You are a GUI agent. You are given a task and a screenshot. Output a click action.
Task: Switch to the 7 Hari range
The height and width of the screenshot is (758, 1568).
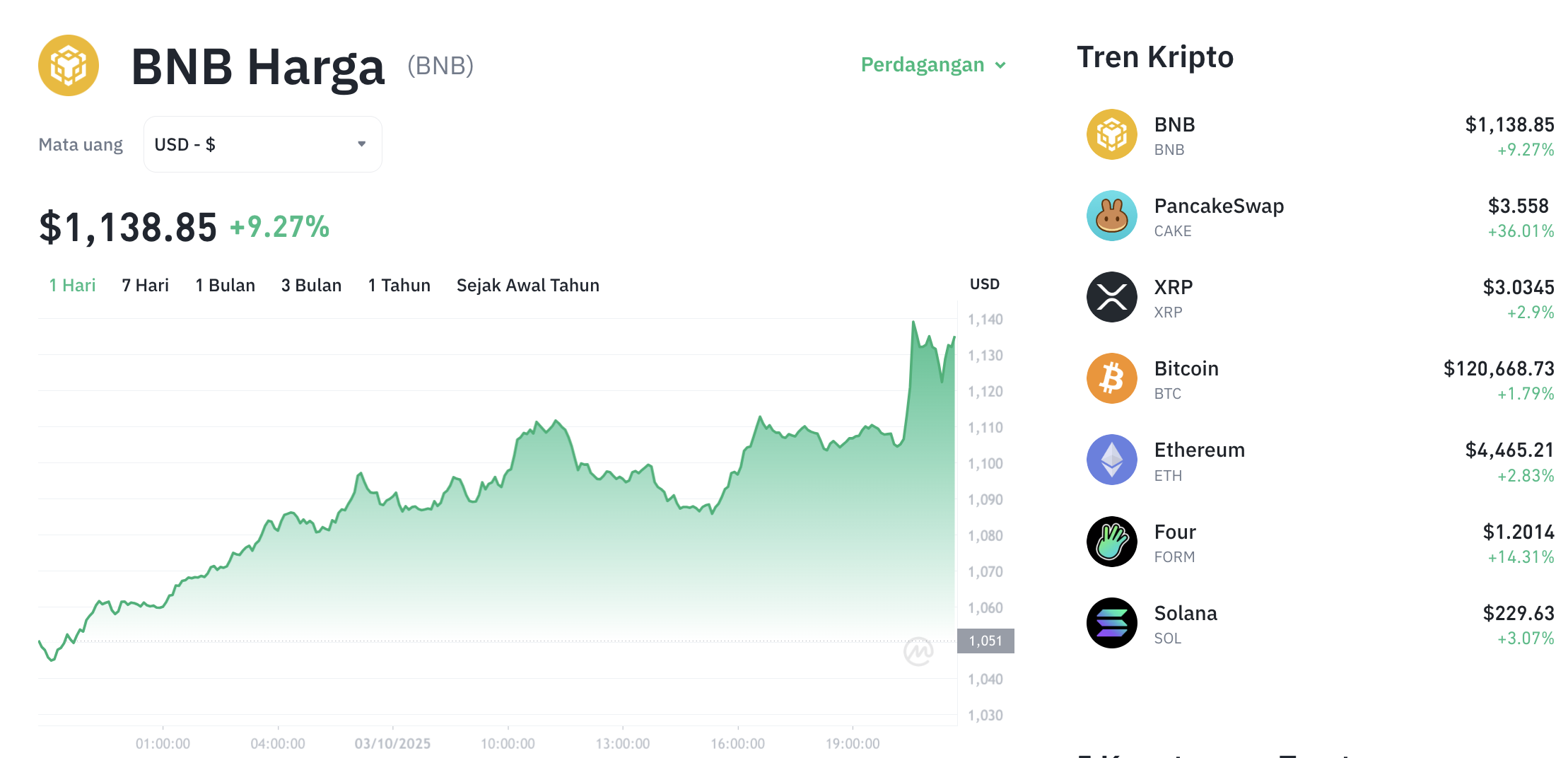[x=145, y=285]
